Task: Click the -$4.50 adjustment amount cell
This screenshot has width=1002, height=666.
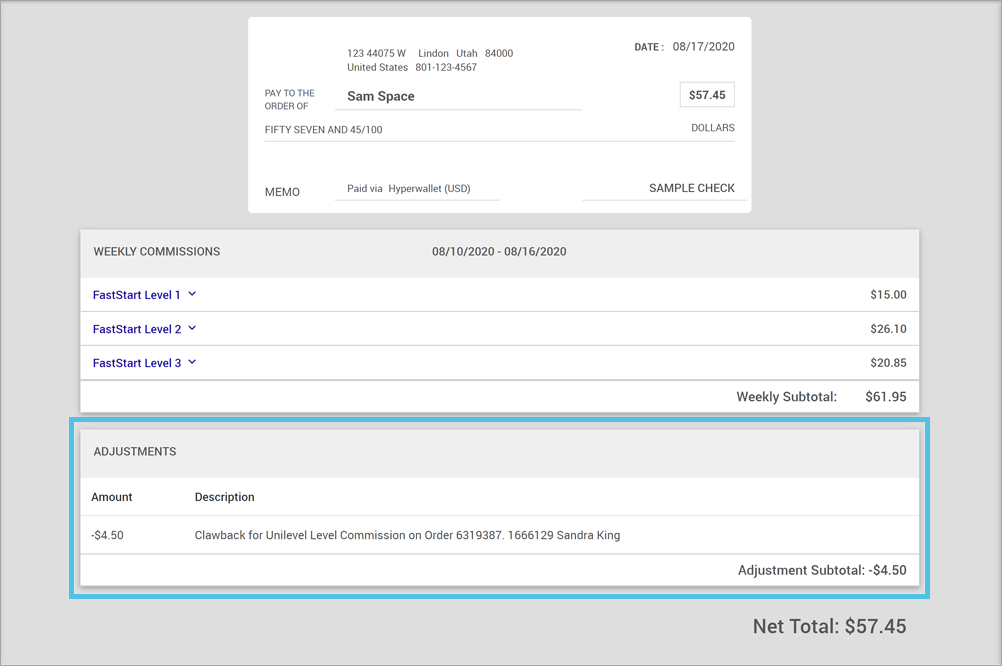Action: tap(108, 535)
